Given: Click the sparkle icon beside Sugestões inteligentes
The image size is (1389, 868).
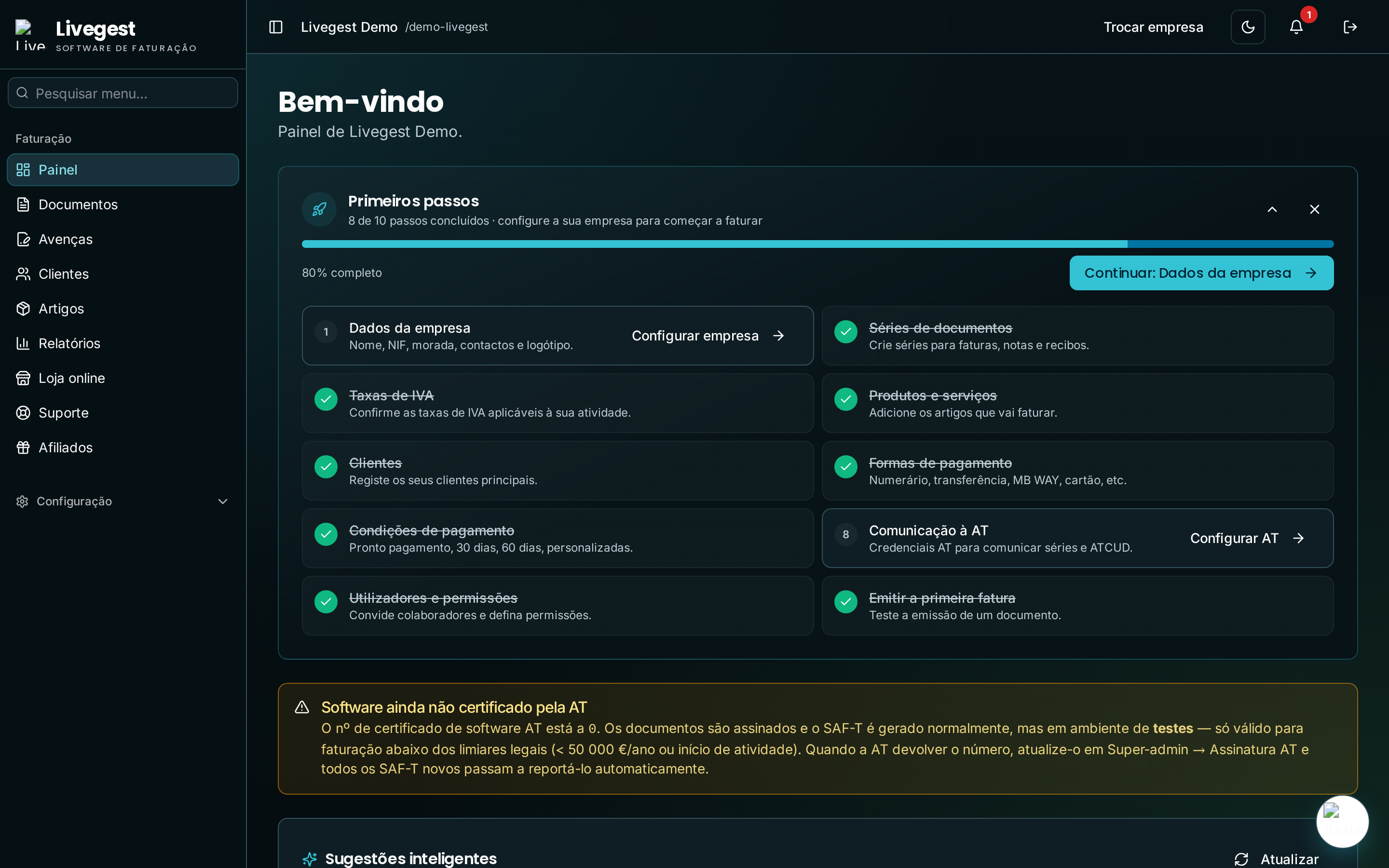Looking at the screenshot, I should (310, 859).
